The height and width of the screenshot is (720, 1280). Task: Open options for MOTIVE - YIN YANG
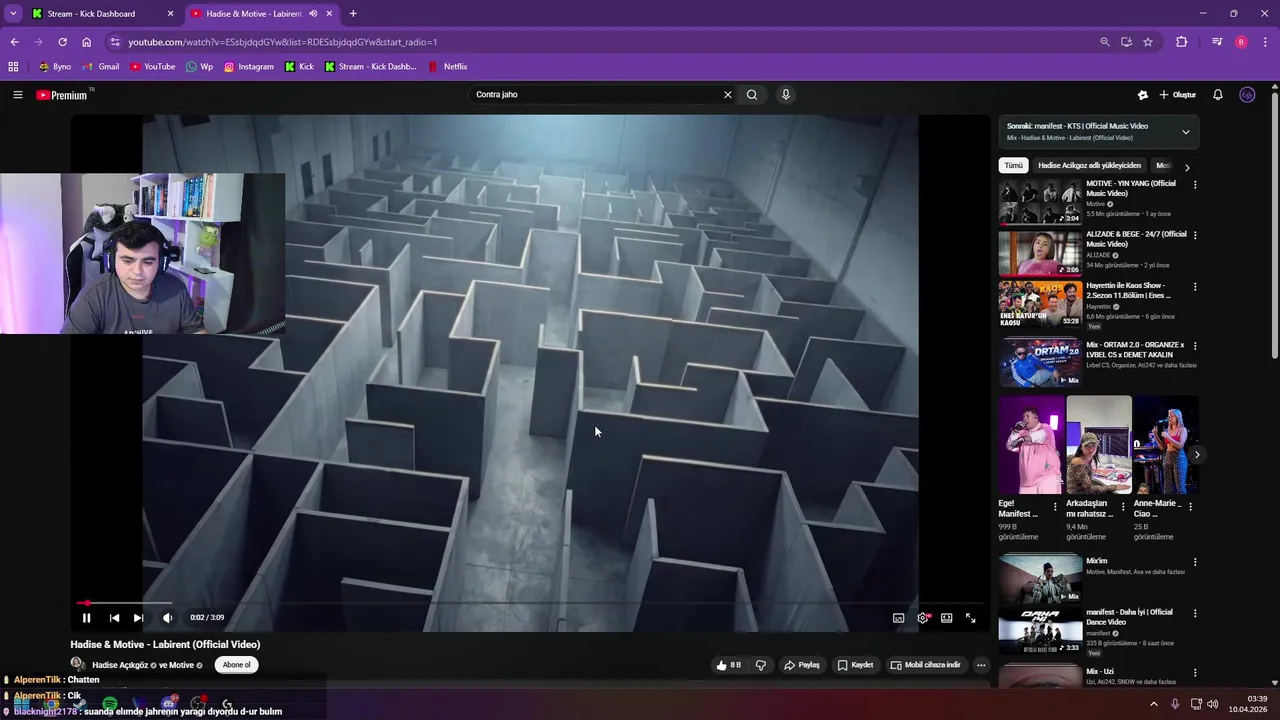(x=1195, y=185)
